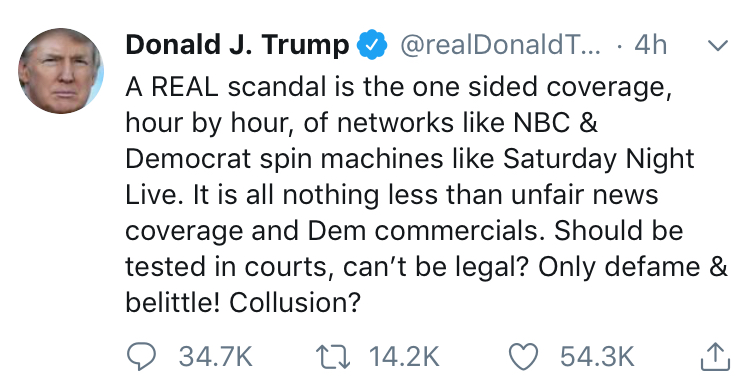Open the circular profile avatar photo
This screenshot has width=750, height=391.
(x=61, y=71)
